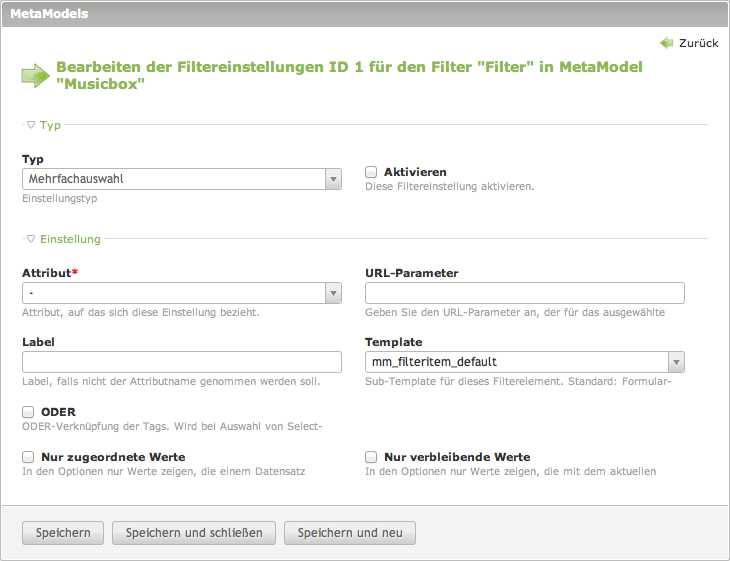Screen dimensions: 730x561
Task: Follow the Zurück link
Action: tap(698, 43)
